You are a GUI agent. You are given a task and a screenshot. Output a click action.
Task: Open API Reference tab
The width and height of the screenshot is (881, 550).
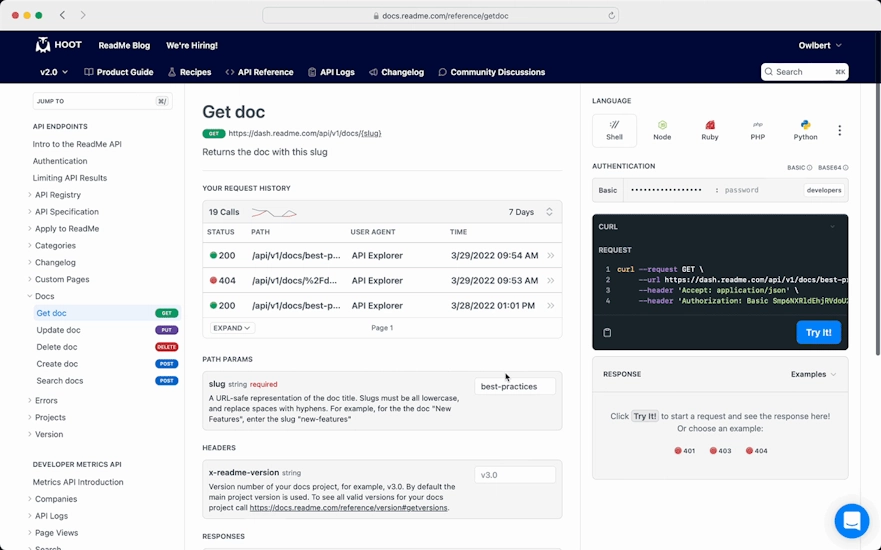(259, 72)
